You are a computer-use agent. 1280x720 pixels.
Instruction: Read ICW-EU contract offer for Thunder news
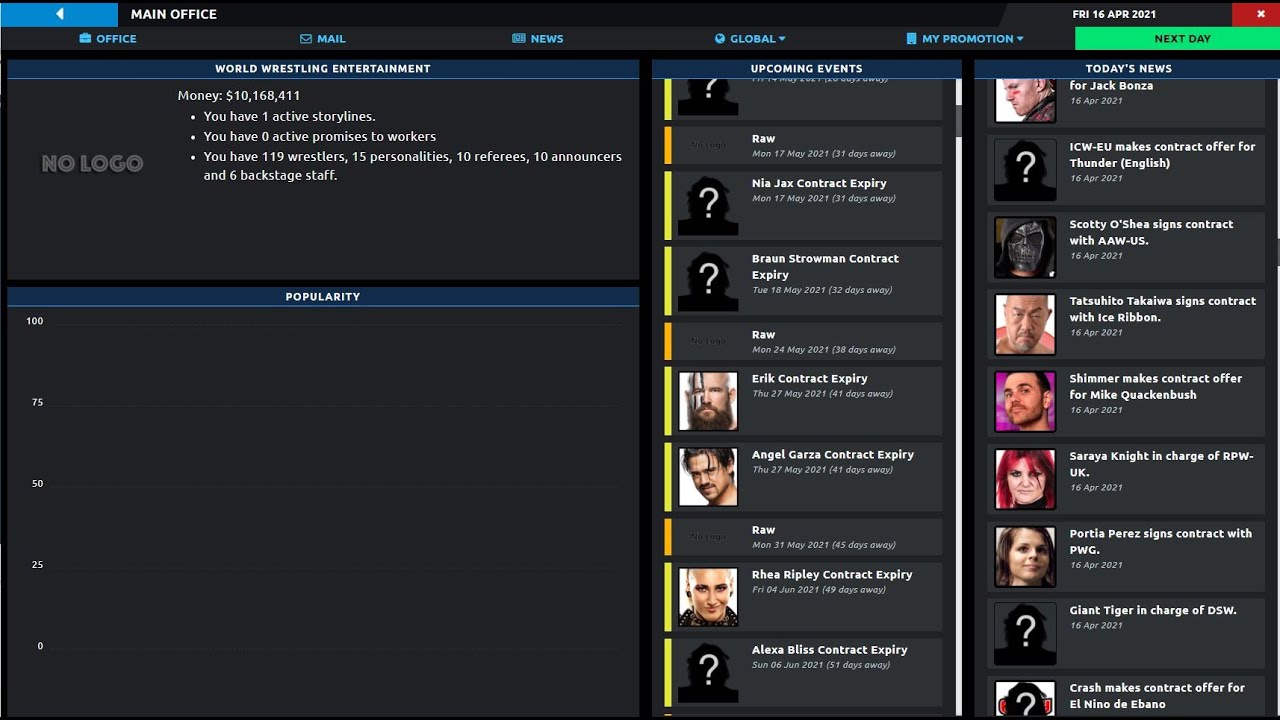pyautogui.click(x=1126, y=169)
